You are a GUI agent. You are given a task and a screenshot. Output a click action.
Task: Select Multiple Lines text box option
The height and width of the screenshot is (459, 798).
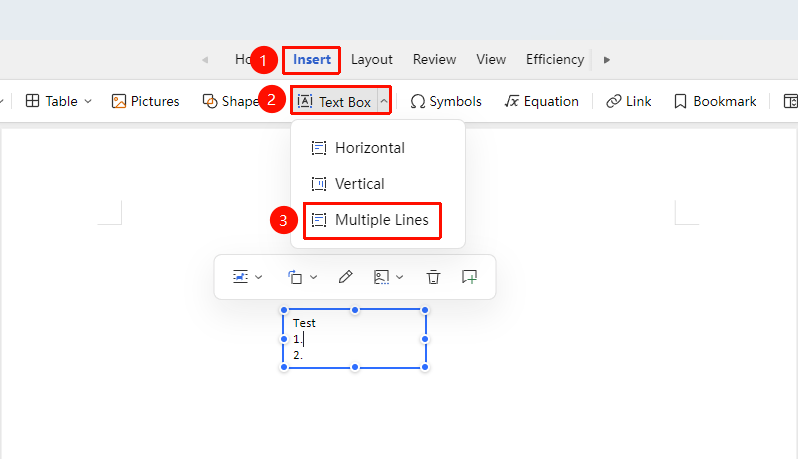[372, 220]
